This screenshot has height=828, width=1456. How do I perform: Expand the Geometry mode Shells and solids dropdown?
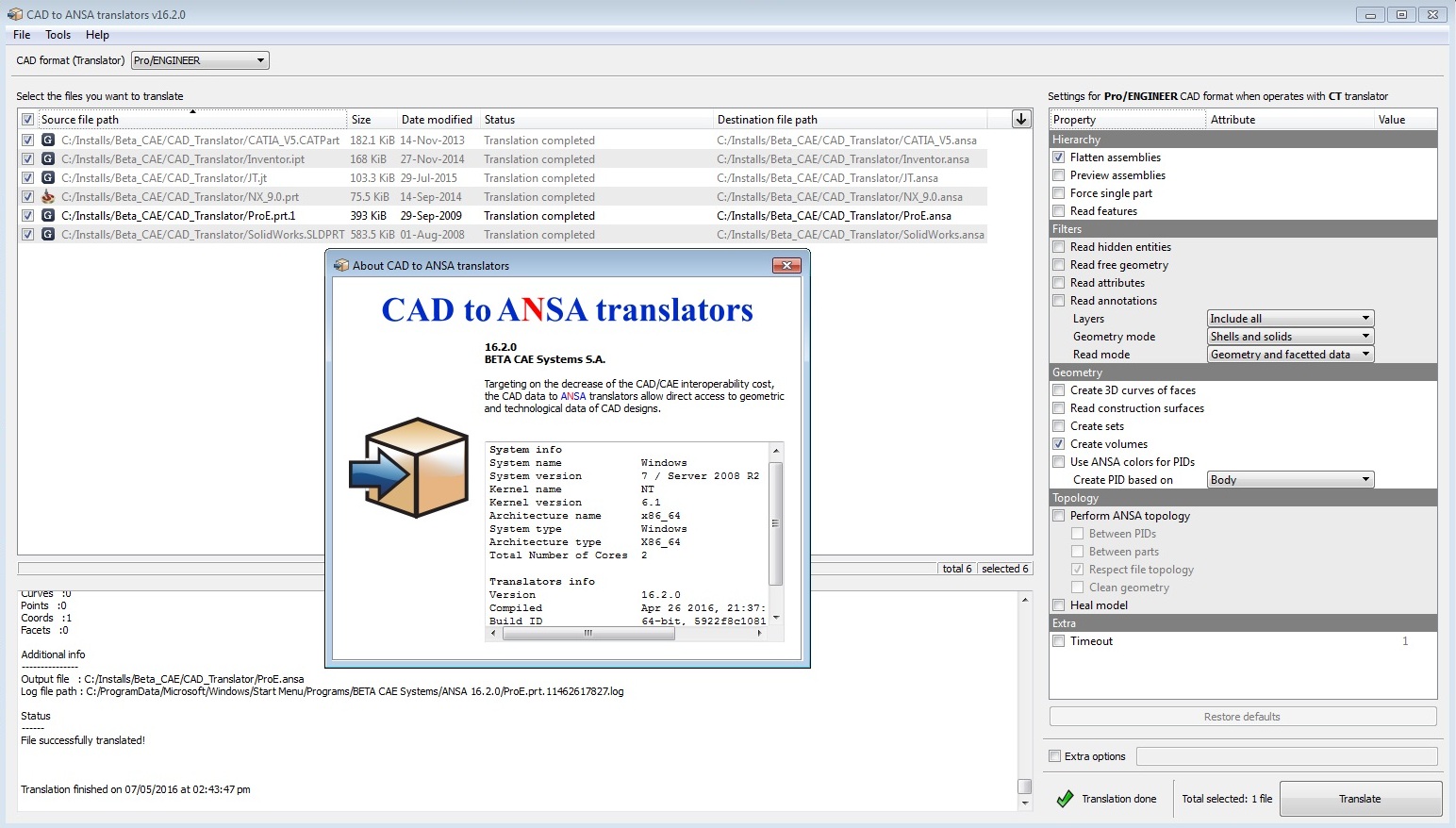1289,337
